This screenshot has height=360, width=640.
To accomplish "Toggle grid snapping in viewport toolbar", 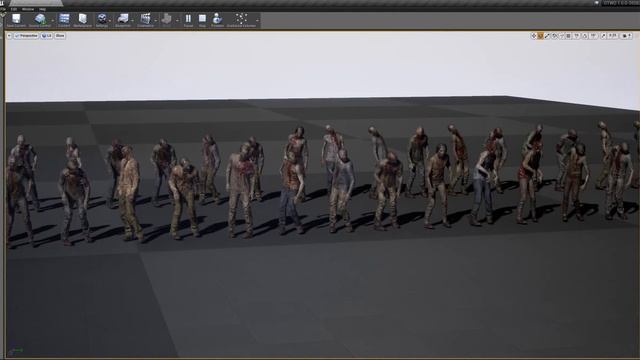I will [x=568, y=36].
